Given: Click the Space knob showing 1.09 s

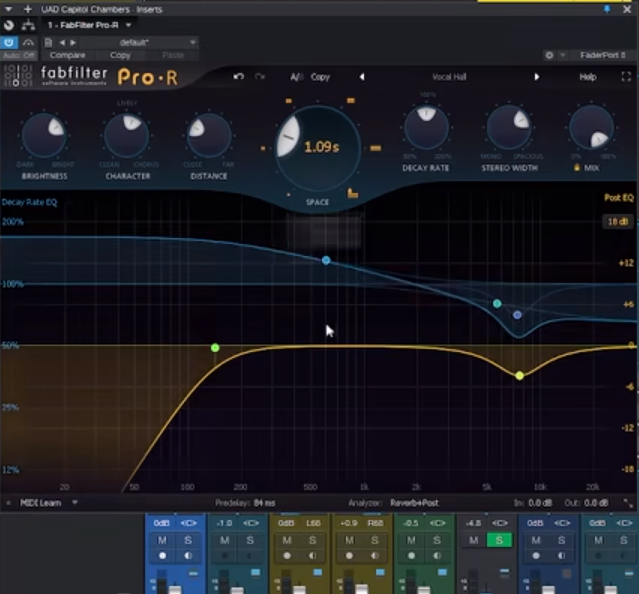Looking at the screenshot, I should pos(317,148).
